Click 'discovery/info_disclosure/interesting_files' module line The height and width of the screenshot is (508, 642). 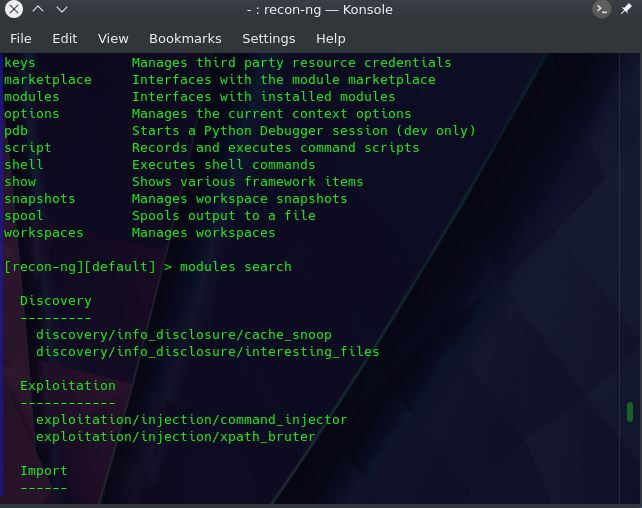point(208,352)
